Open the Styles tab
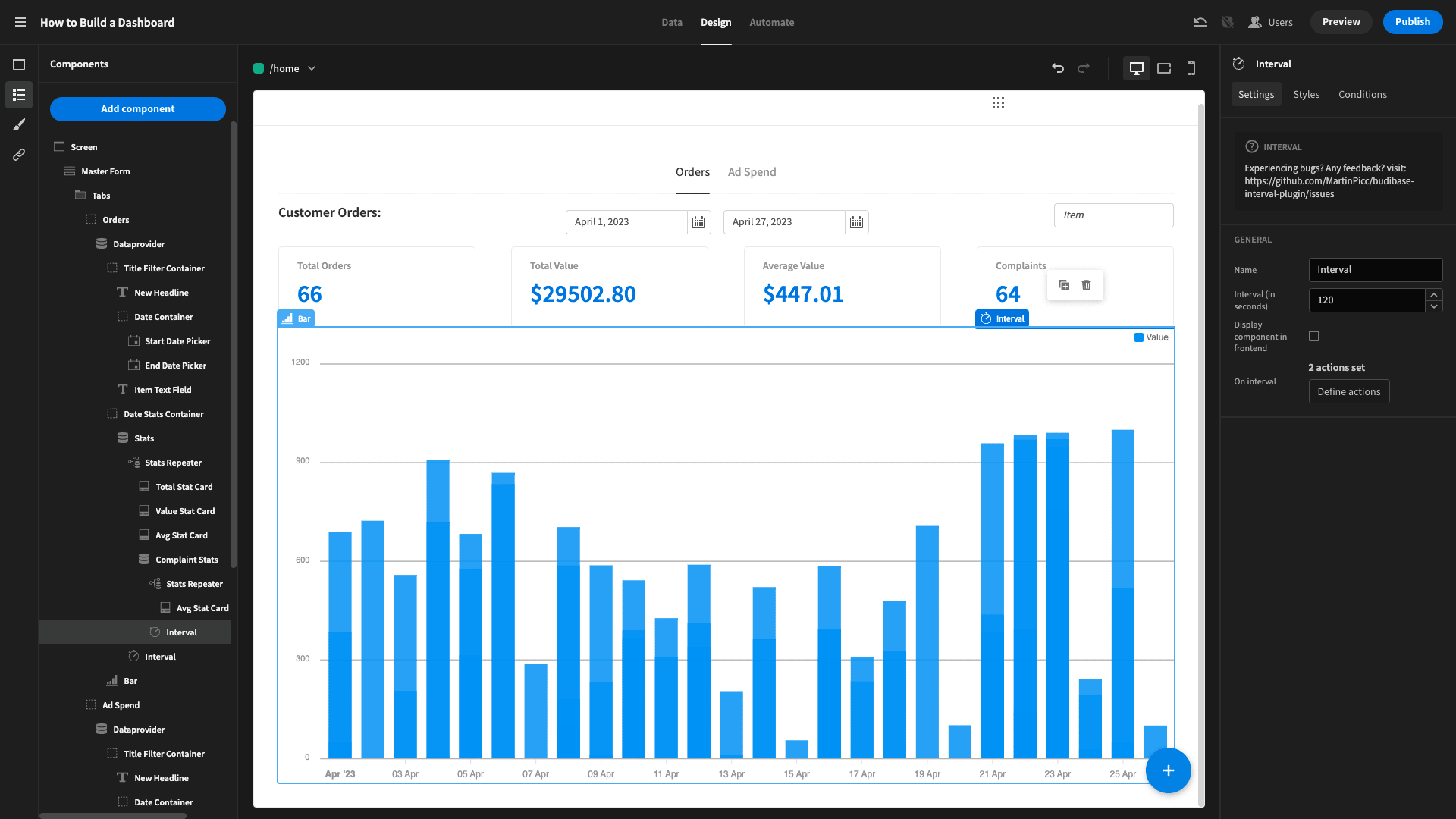This screenshot has width=1456, height=819. [x=1306, y=94]
